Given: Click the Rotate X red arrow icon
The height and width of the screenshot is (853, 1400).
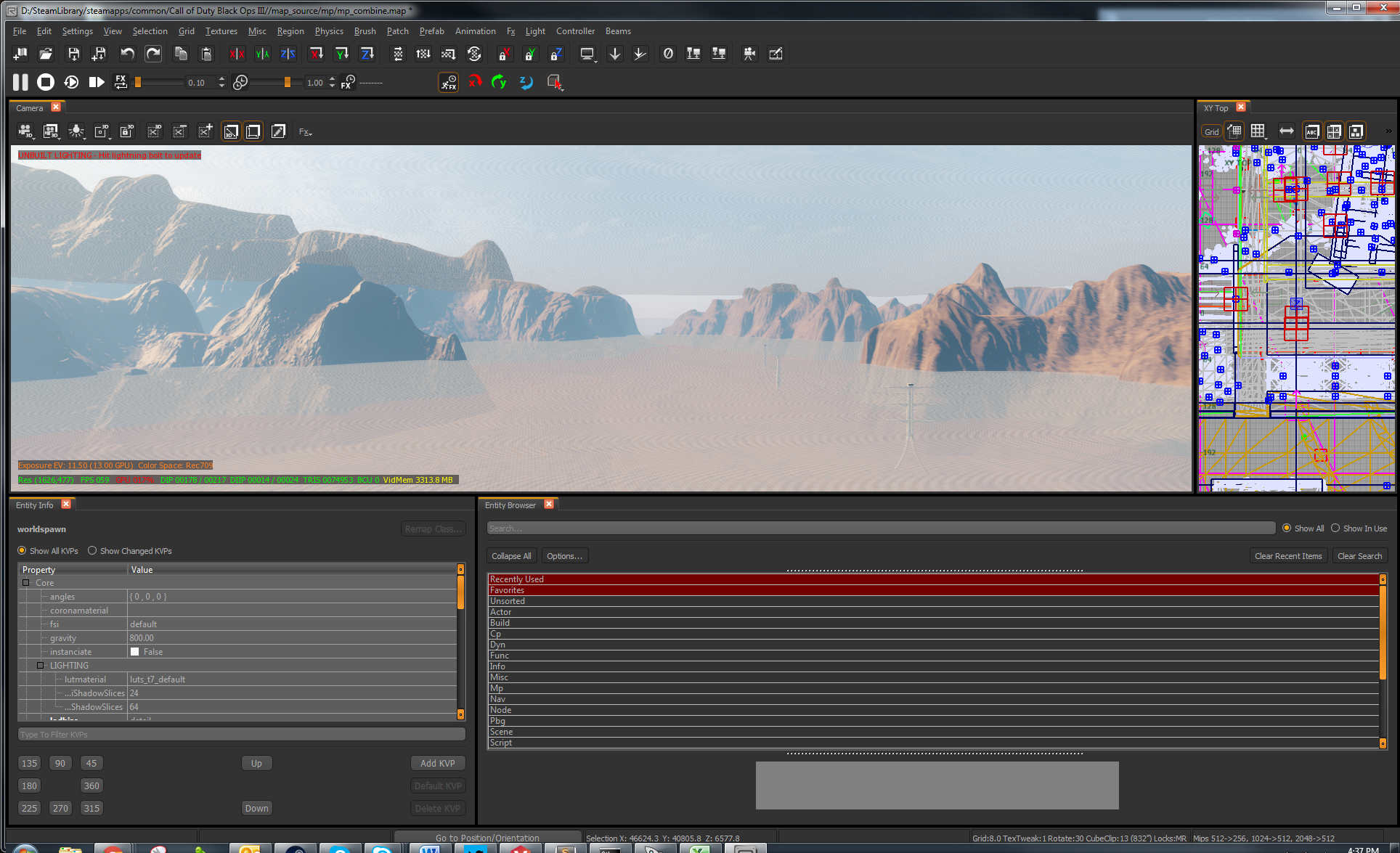Looking at the screenshot, I should coord(474,82).
